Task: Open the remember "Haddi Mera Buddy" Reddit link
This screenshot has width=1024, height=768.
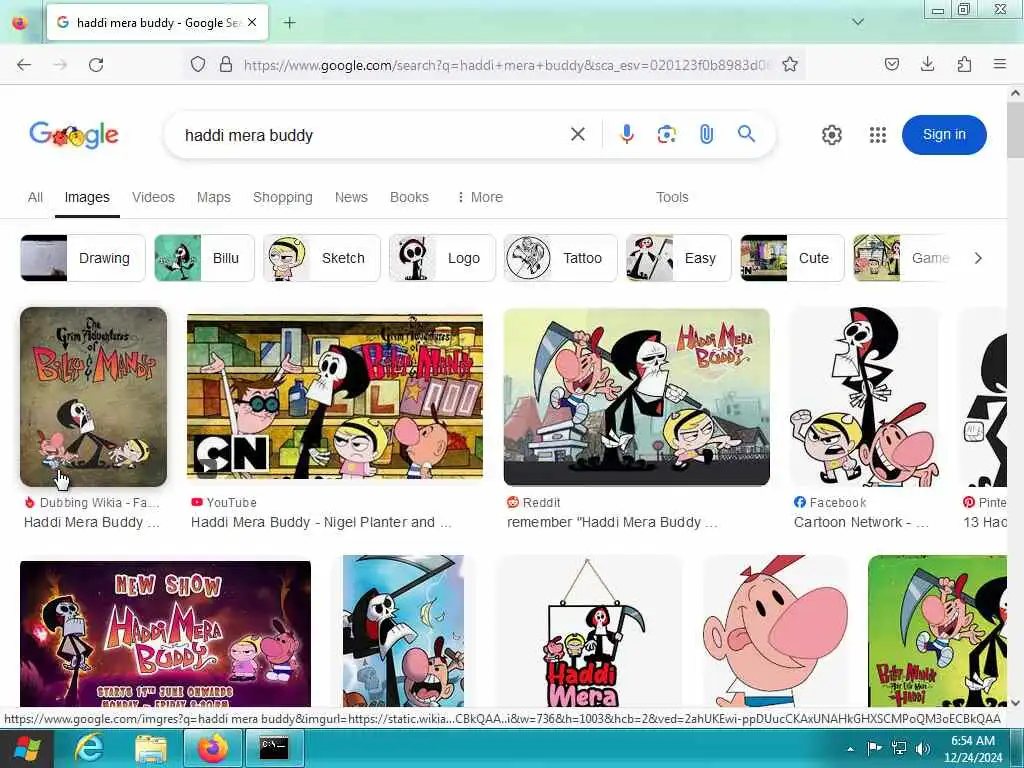Action: pos(612,522)
